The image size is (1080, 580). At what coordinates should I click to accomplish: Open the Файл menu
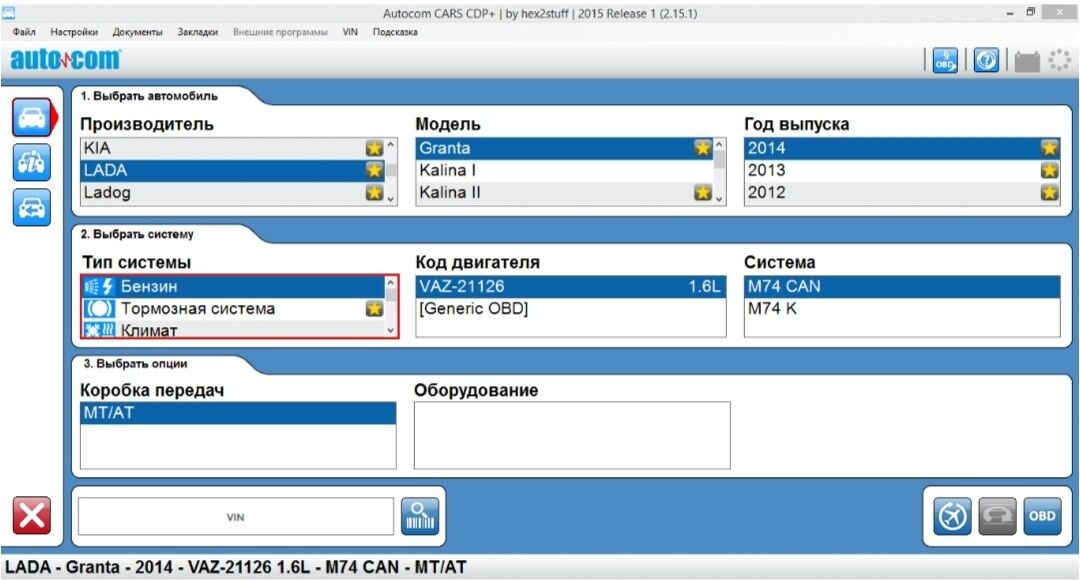24,32
